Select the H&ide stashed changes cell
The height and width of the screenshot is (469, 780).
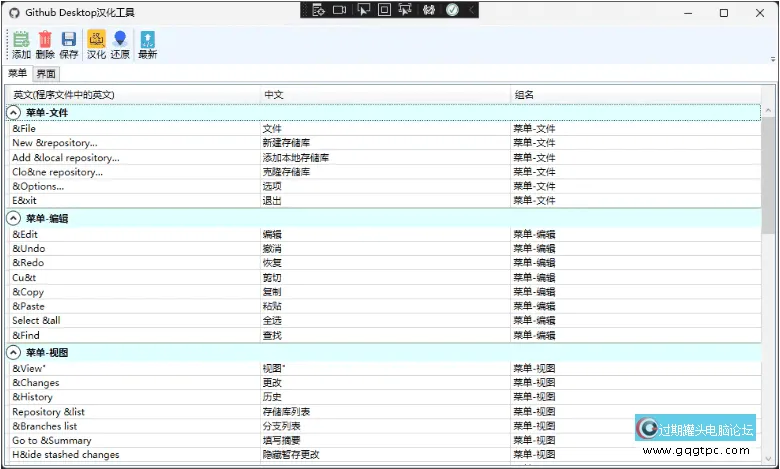(x=133, y=455)
